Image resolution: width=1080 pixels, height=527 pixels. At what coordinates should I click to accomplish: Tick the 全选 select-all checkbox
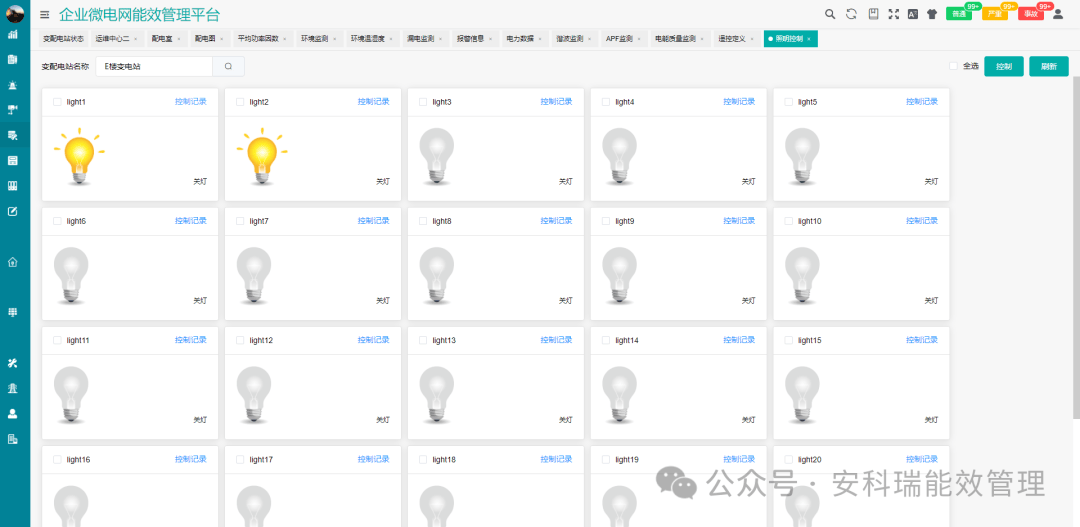click(x=953, y=66)
